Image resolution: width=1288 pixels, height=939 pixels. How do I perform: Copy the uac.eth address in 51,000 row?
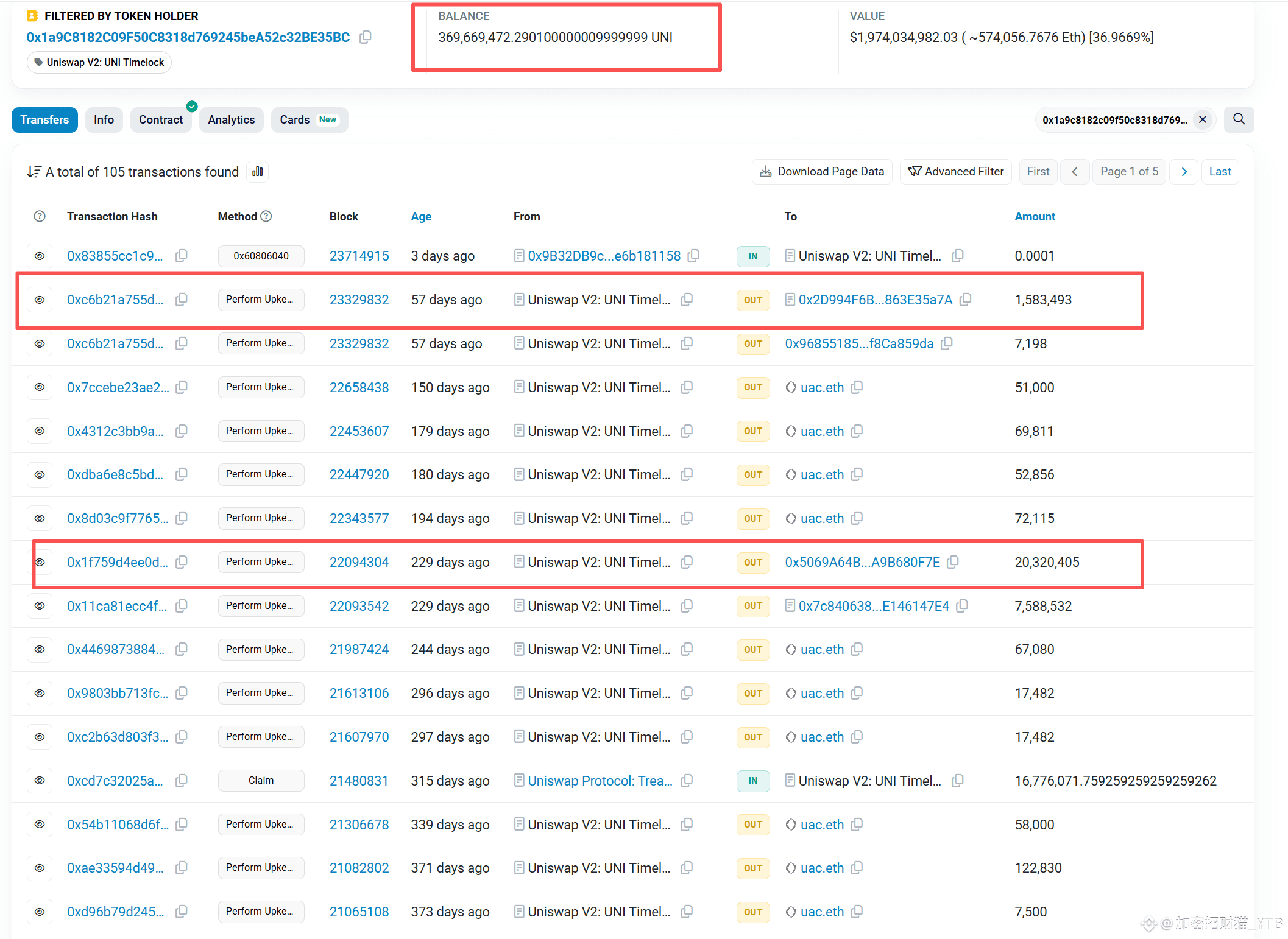click(x=857, y=387)
